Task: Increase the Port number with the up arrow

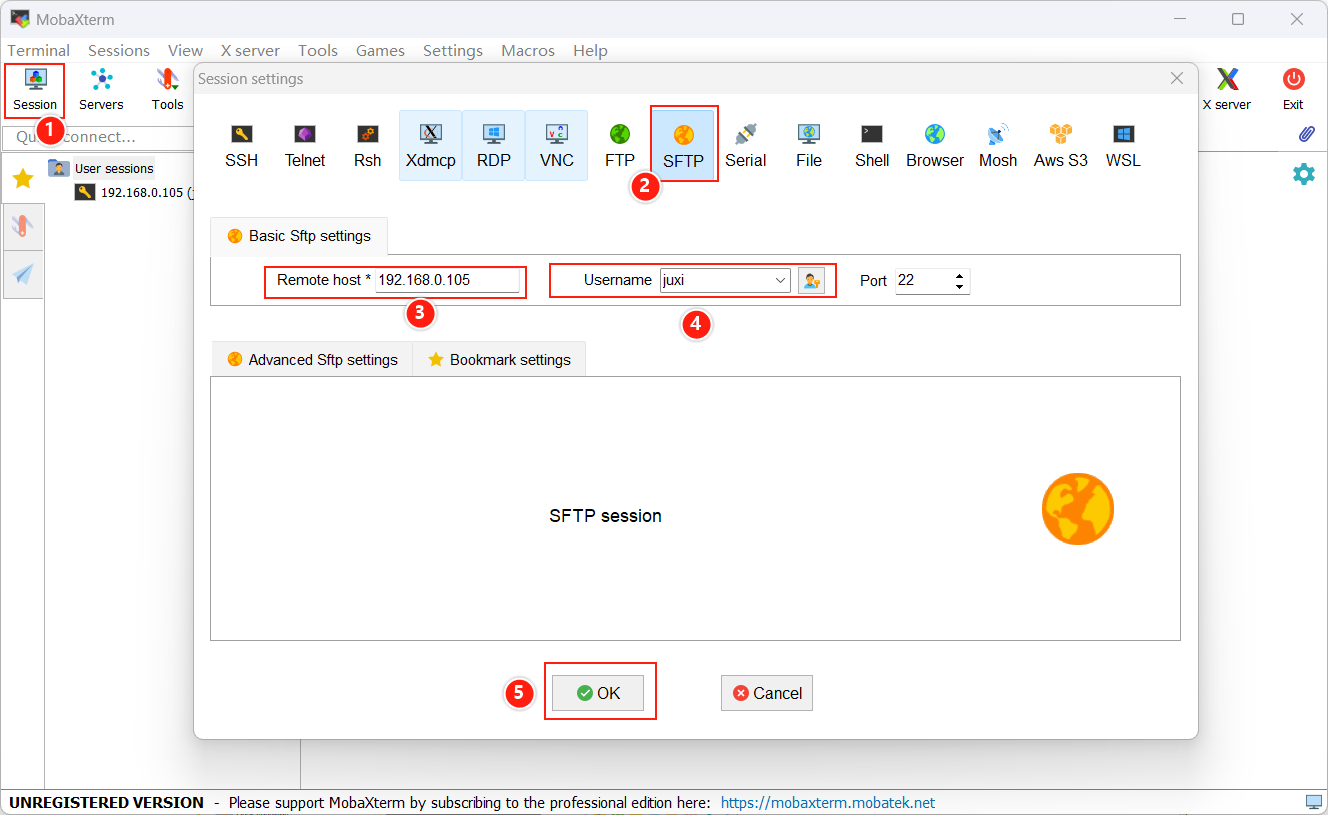Action: point(960,275)
